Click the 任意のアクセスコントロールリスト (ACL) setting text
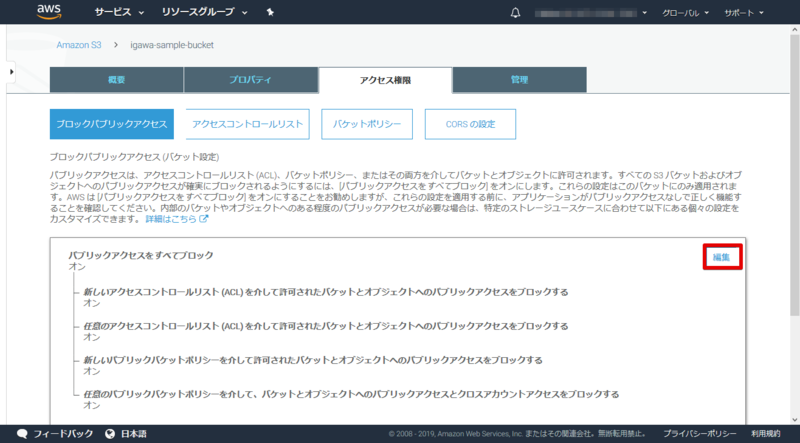The height and width of the screenshot is (443, 800). [326, 326]
